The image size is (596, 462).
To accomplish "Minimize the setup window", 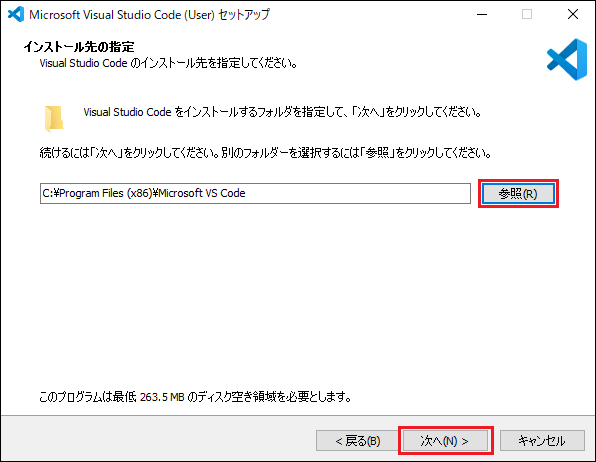I will (482, 14).
